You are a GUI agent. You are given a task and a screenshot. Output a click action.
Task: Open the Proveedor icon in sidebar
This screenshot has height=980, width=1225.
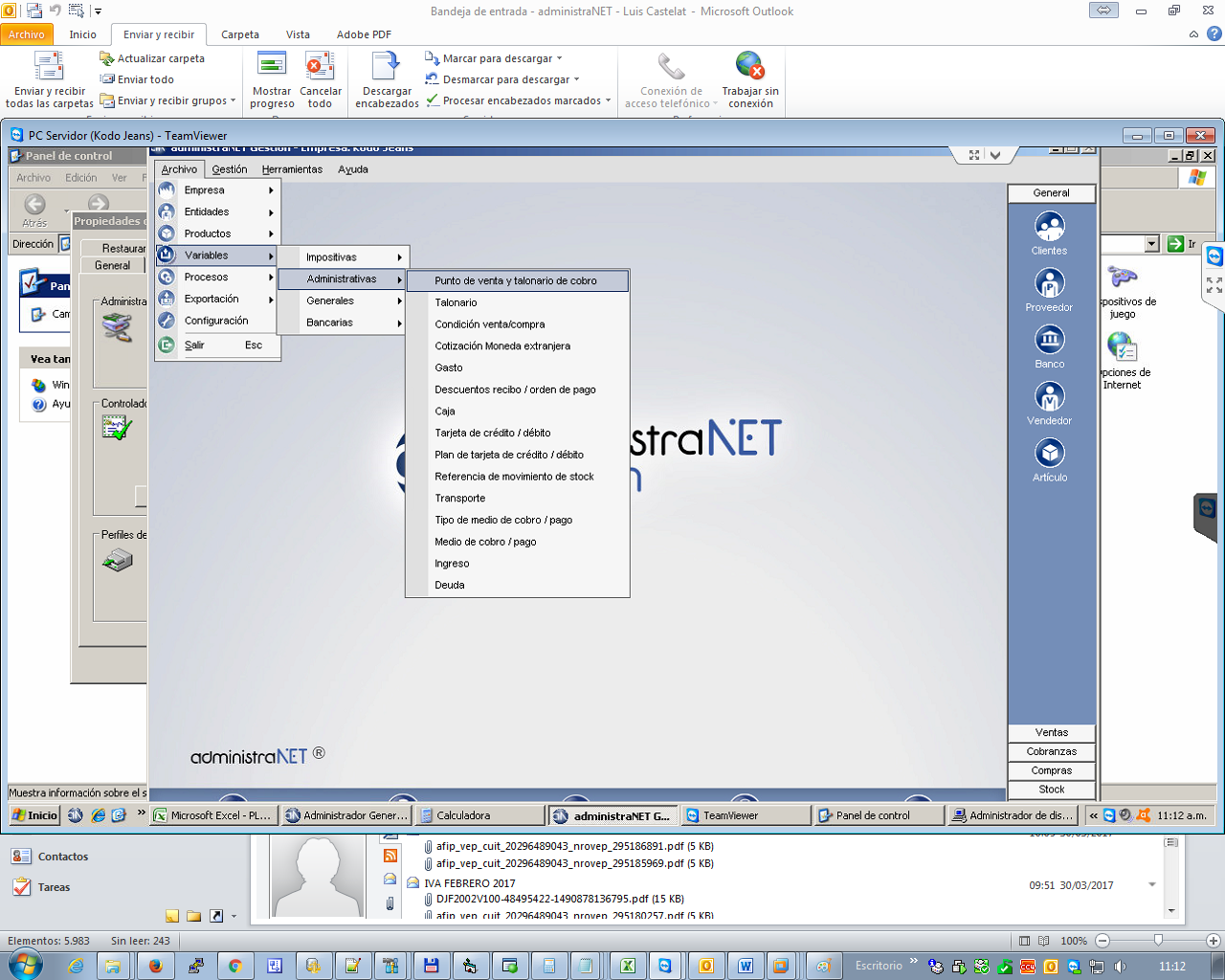pos(1049,284)
